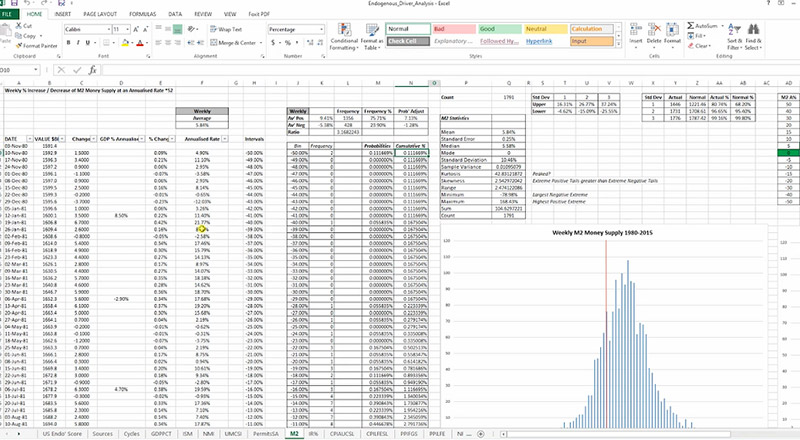Image resolution: width=800 pixels, height=440 pixels.
Task: Apply the Good cell style
Action: pos(499,29)
